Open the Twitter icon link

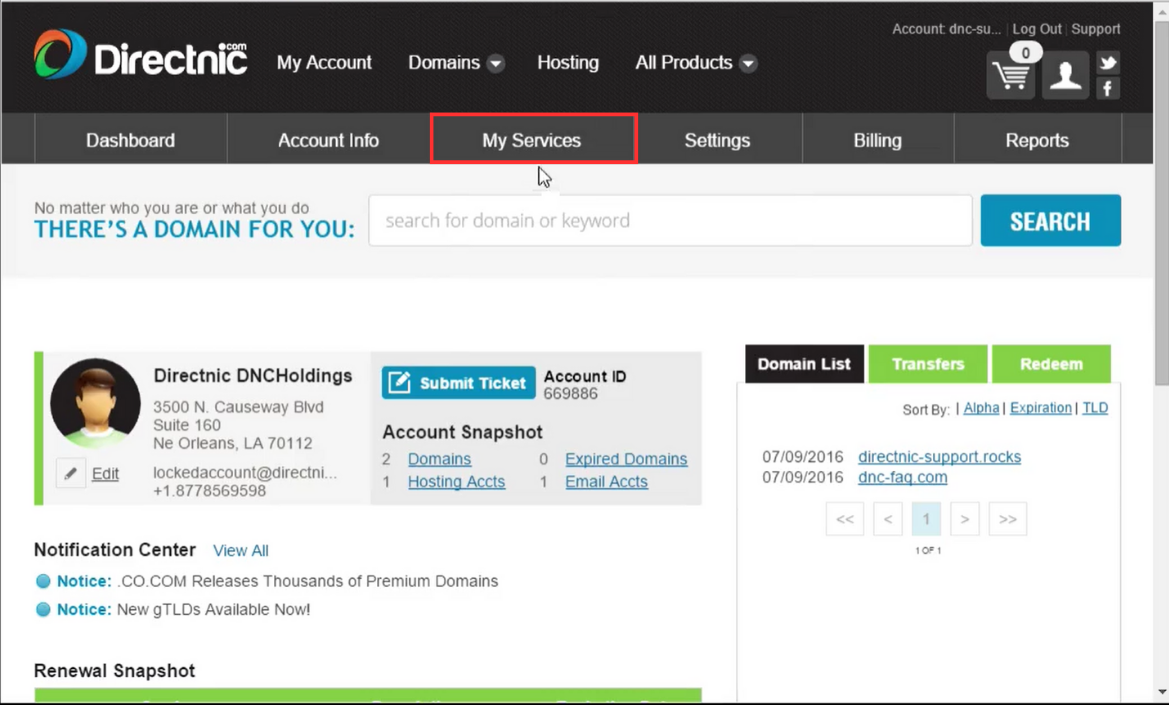point(1108,62)
